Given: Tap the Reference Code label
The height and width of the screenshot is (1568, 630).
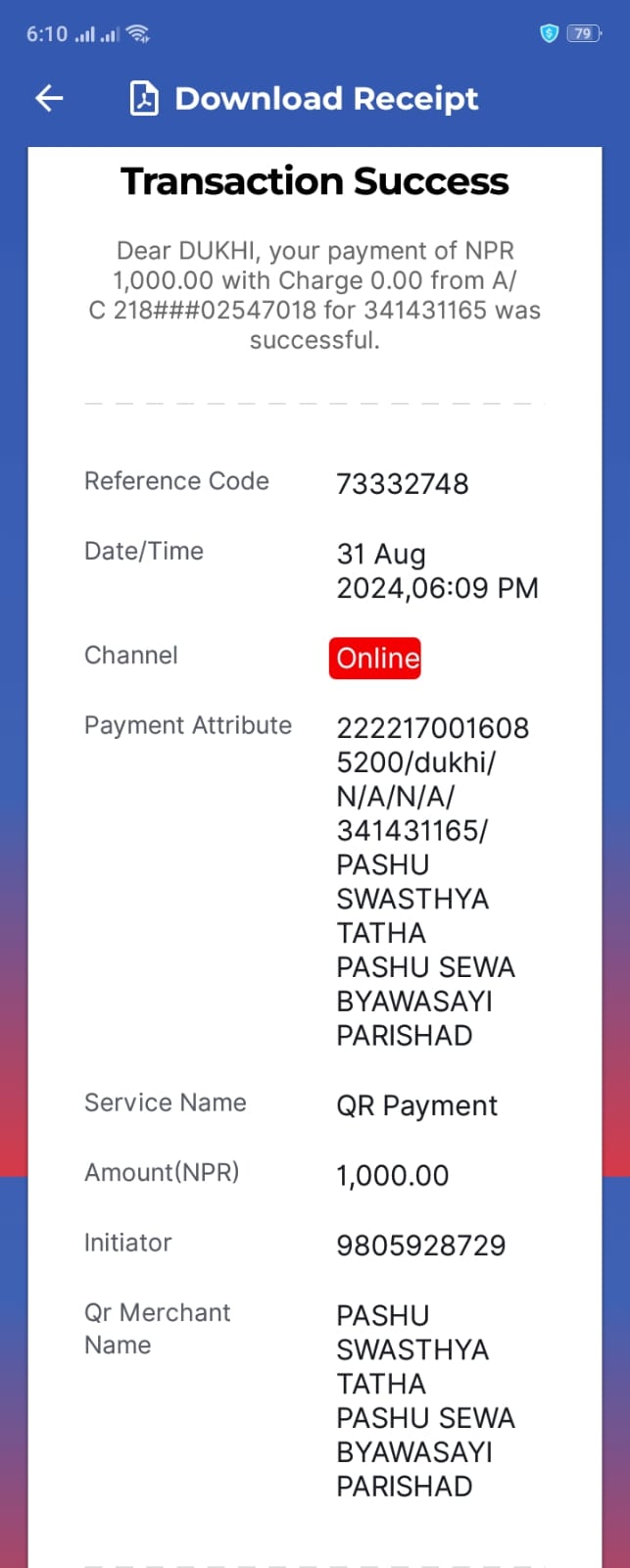Looking at the screenshot, I should pos(176,481).
